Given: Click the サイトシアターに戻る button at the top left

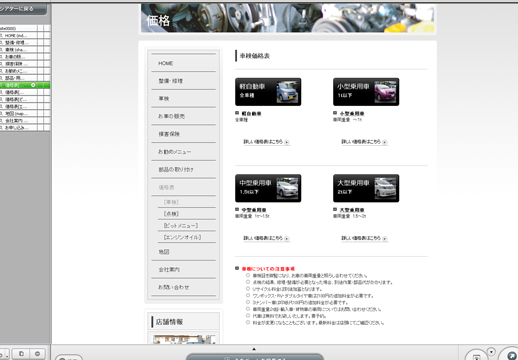Looking at the screenshot, I should tap(22, 9).
